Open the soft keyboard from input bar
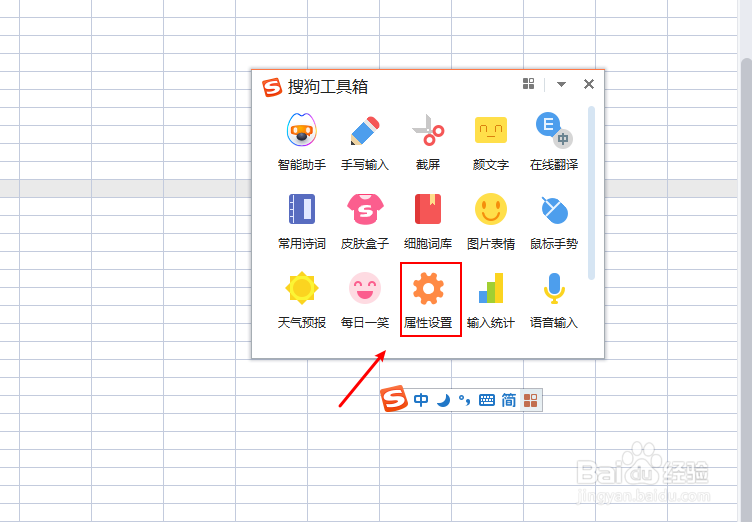 [487, 400]
